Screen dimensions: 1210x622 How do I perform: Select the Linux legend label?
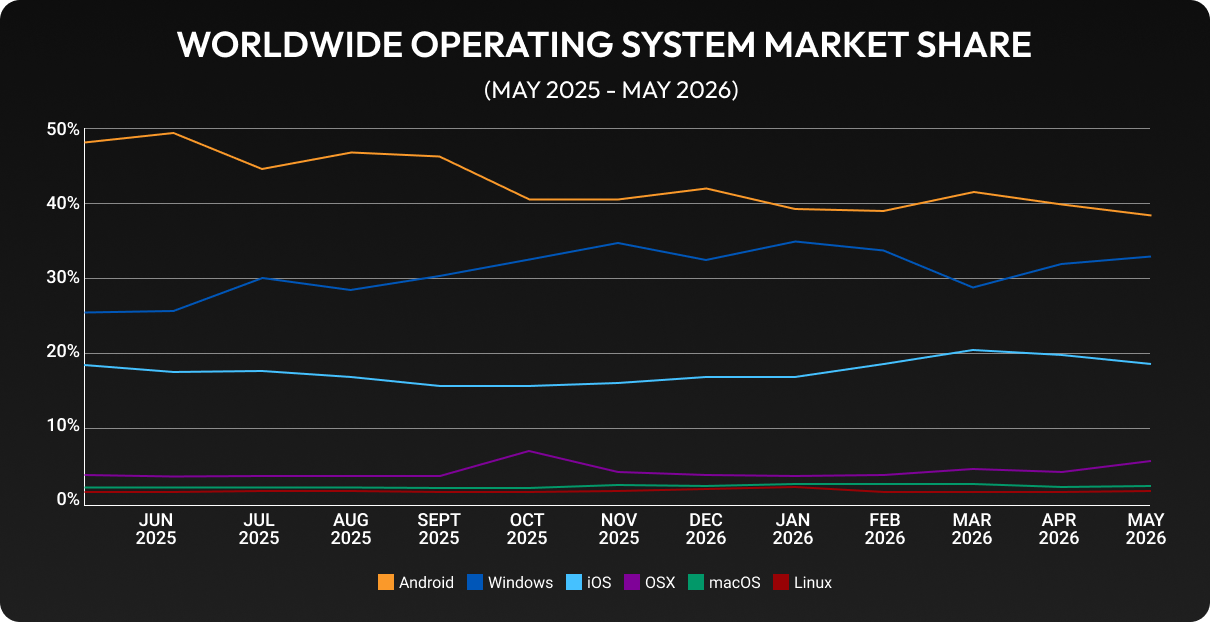[813, 582]
